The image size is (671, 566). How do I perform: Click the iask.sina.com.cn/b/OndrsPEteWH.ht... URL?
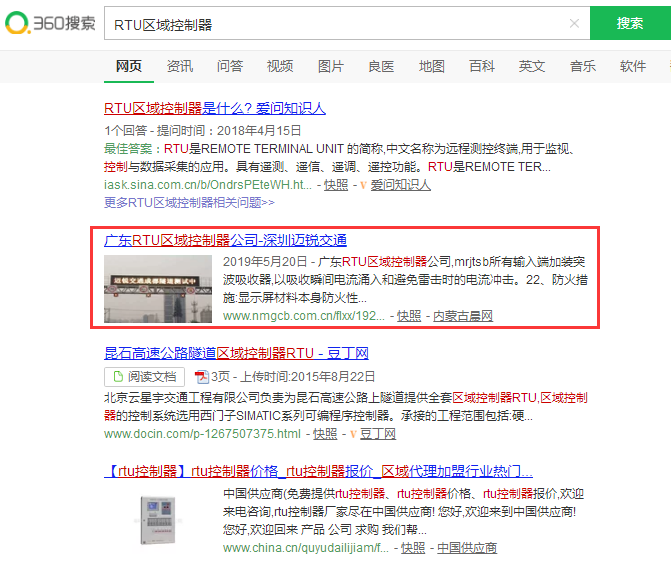click(208, 185)
